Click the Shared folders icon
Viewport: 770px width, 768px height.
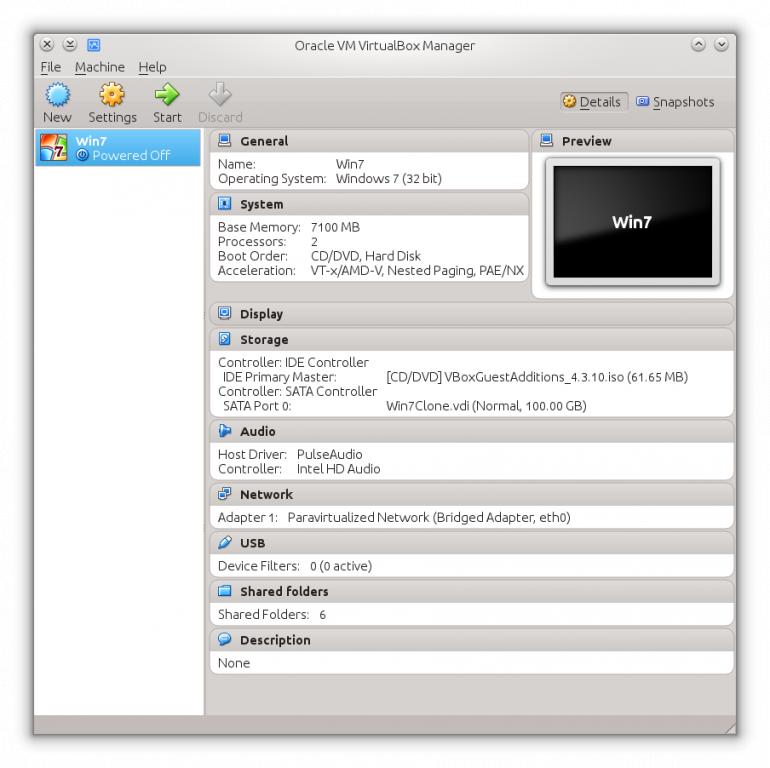point(225,592)
